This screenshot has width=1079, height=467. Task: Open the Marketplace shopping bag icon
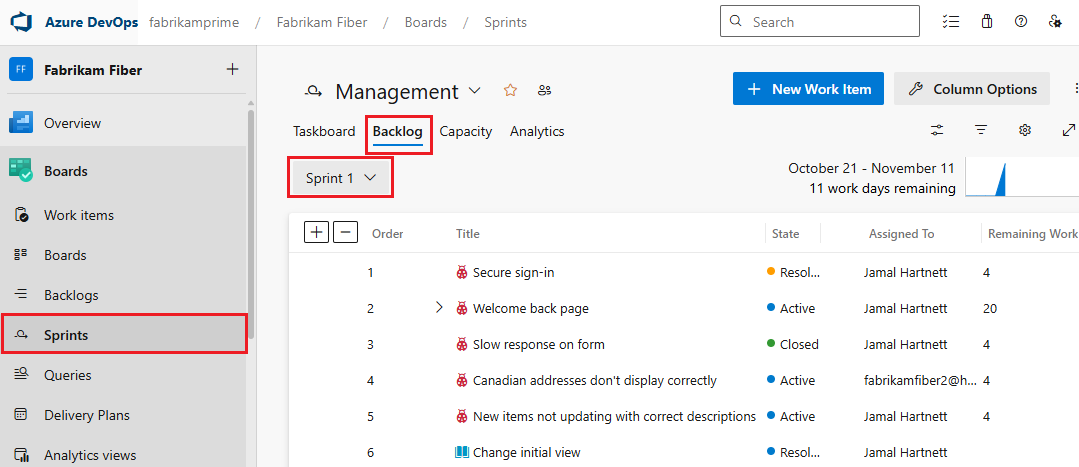[987, 22]
